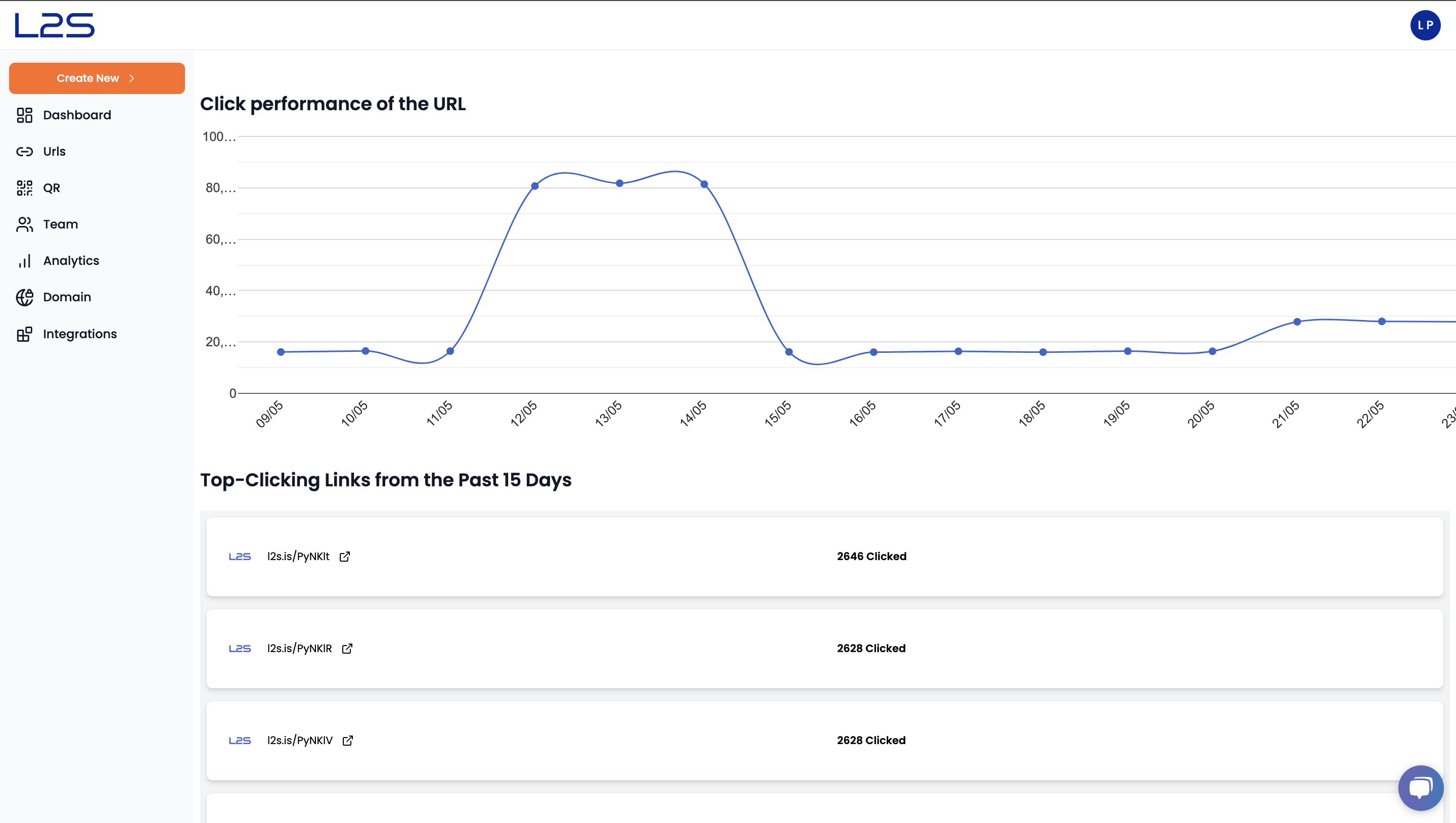Click the 12/05 data point on chart
Screen dimensions: 1456x823
click(x=535, y=186)
